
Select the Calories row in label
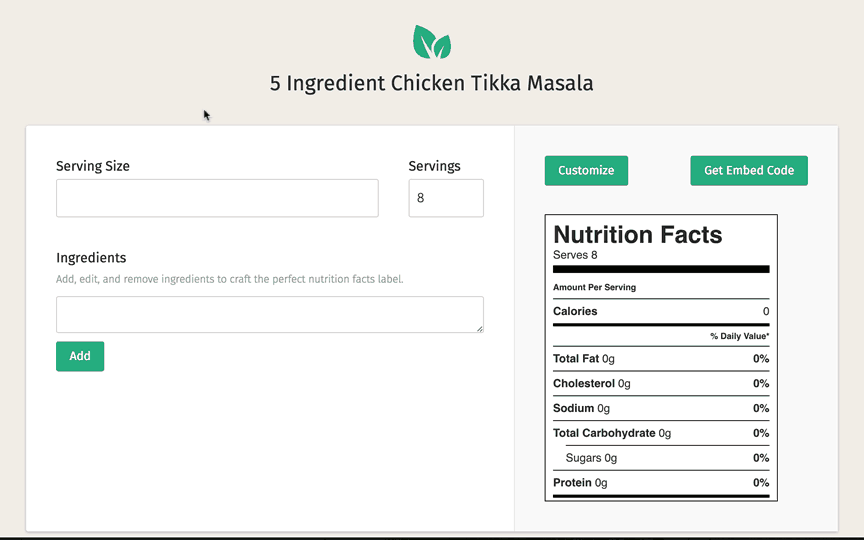pos(661,311)
